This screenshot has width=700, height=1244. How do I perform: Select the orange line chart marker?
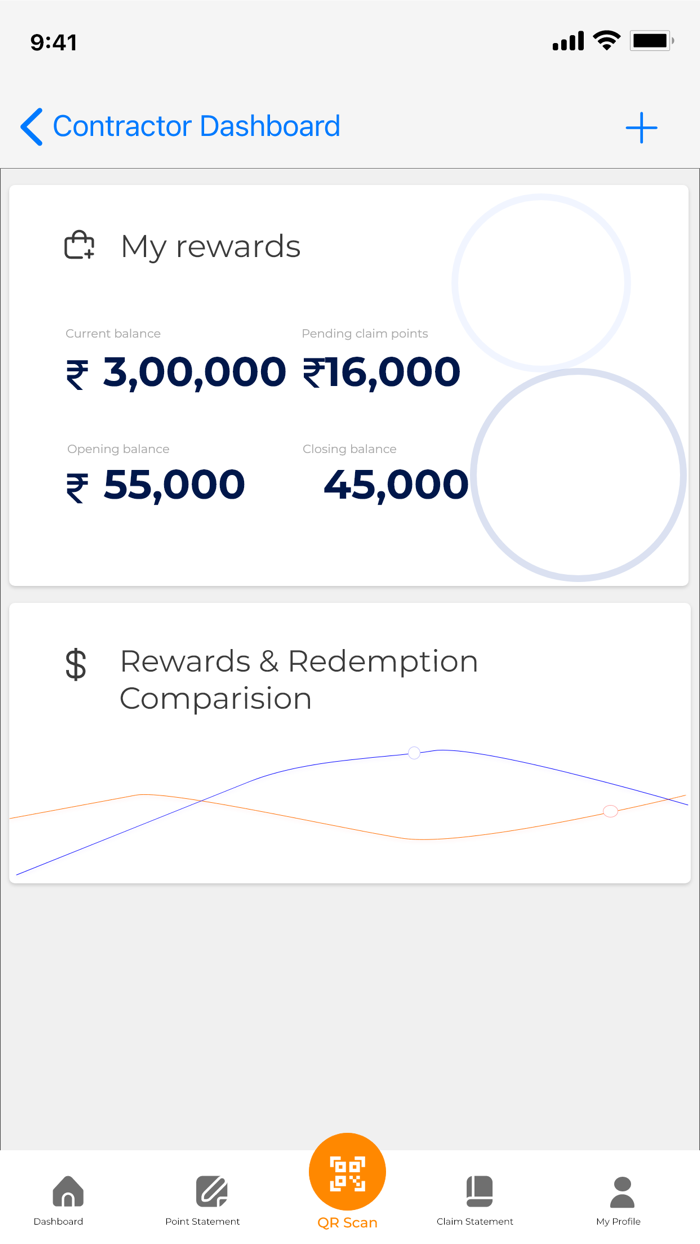tap(610, 811)
